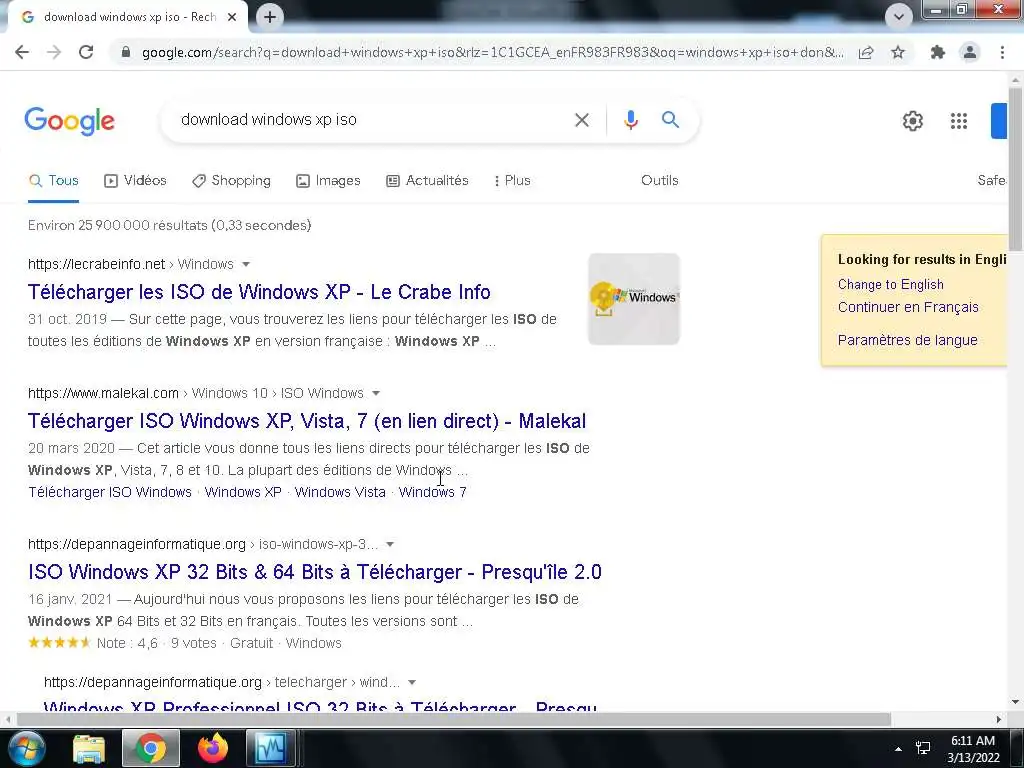Viewport: 1024px width, 768px height.
Task: Start voice search with microphone
Action: 630,120
